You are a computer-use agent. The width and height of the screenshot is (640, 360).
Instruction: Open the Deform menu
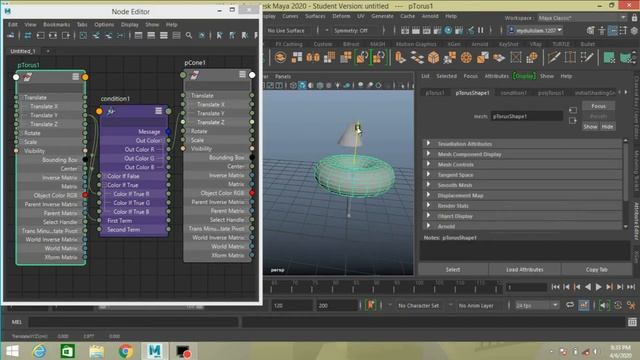pyautogui.click(x=341, y=16)
